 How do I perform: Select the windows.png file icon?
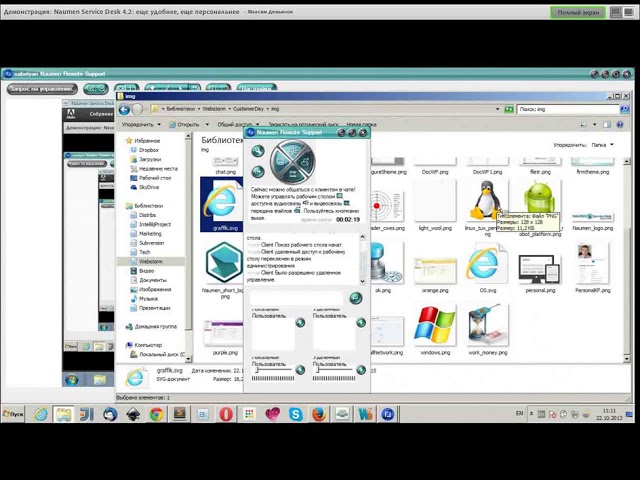435,328
